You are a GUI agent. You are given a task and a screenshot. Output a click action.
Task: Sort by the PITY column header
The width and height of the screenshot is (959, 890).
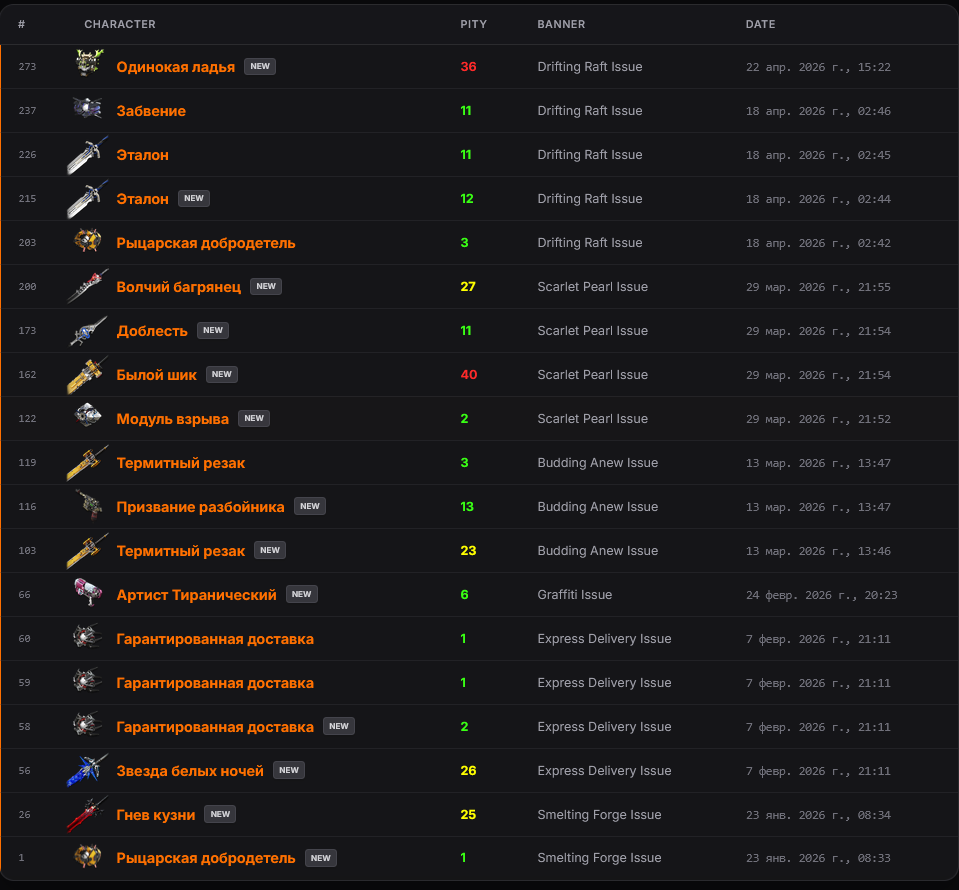point(473,24)
